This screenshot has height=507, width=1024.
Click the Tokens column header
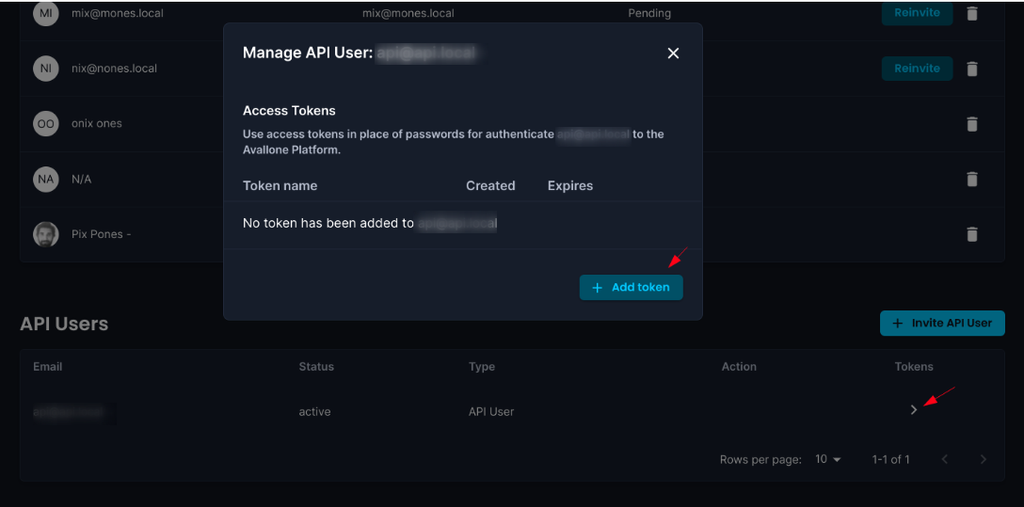pyautogui.click(x=914, y=367)
